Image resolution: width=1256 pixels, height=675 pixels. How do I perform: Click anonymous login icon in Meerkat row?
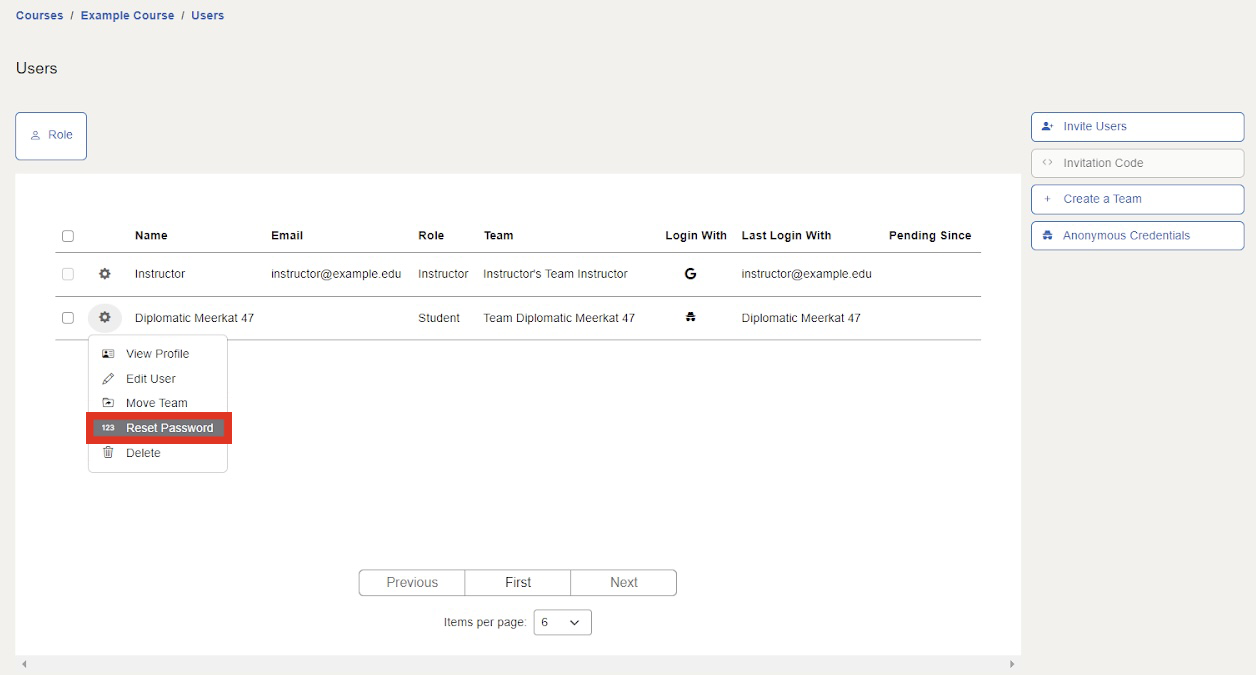[690, 317]
